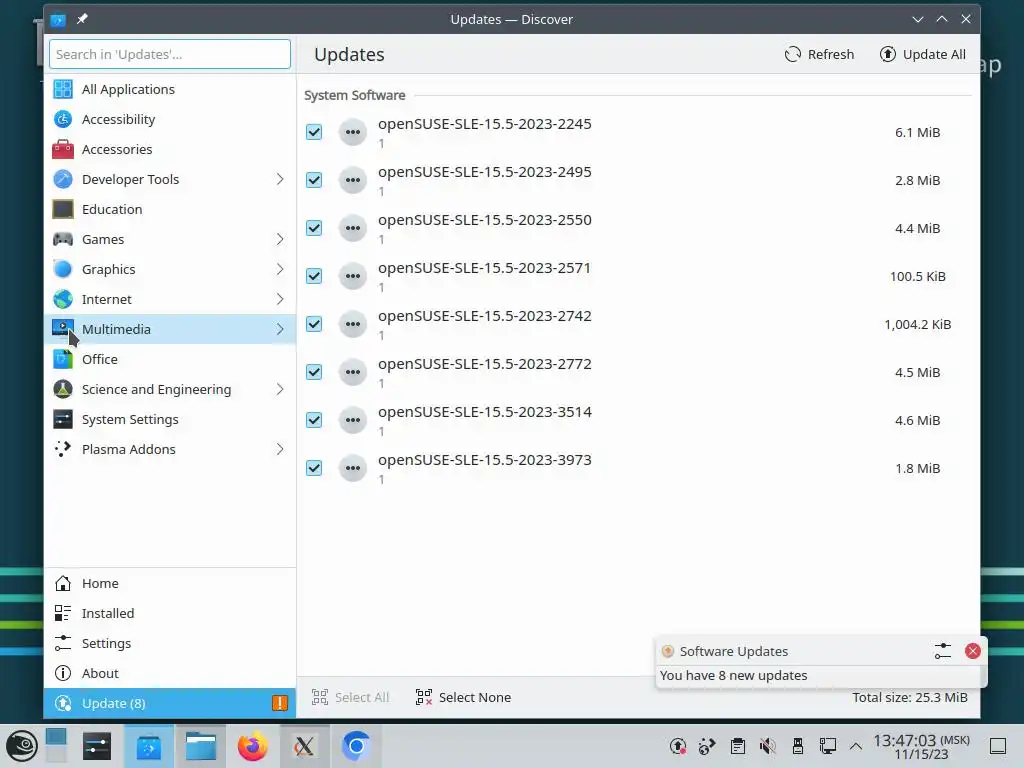Uncheck update openSUSE-SLE-15.5-2023-3514

tap(314, 421)
